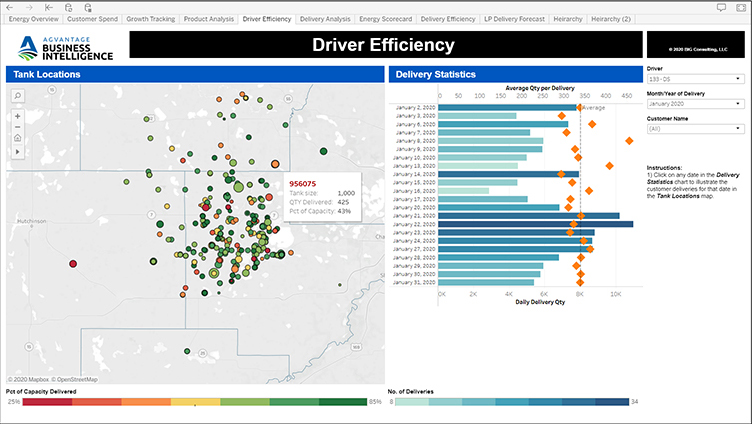
Task: Open the map search tool
Action: point(18,96)
